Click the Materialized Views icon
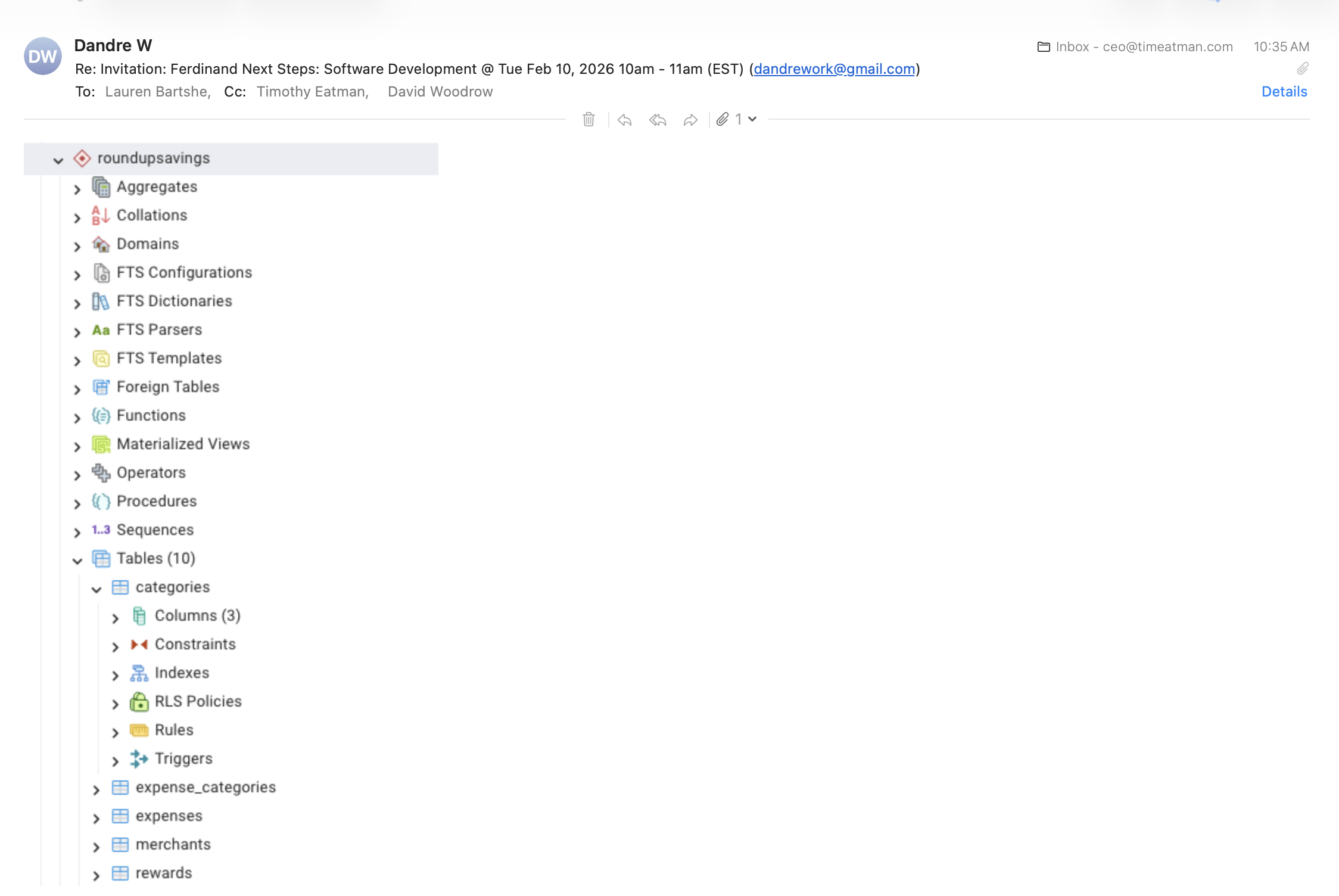The width and height of the screenshot is (1339, 896). pos(101,444)
